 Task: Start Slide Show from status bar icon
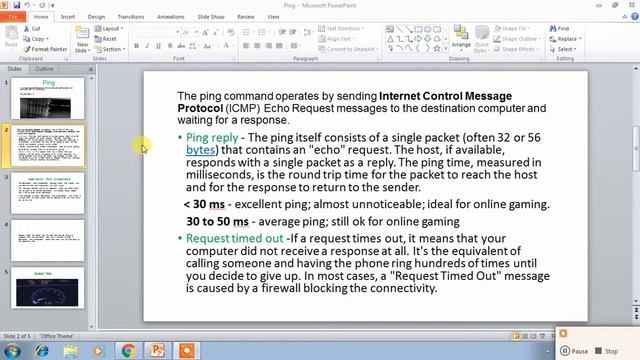pos(542,336)
